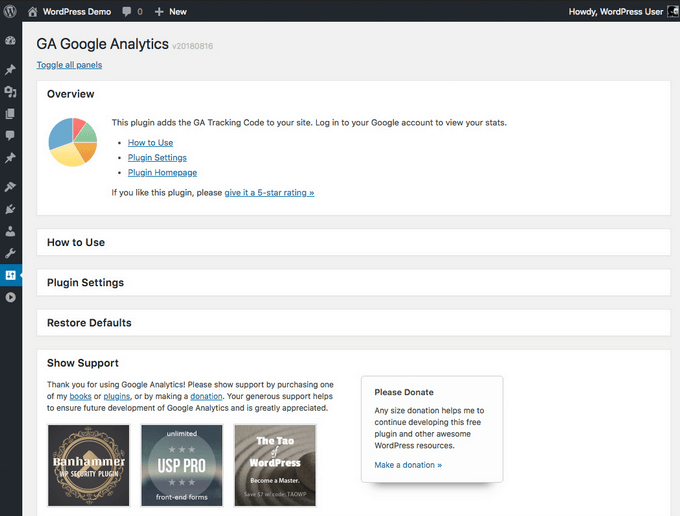Image resolution: width=680 pixels, height=516 pixels.
Task: Expand the How to Use panel
Action: pyautogui.click(x=76, y=242)
